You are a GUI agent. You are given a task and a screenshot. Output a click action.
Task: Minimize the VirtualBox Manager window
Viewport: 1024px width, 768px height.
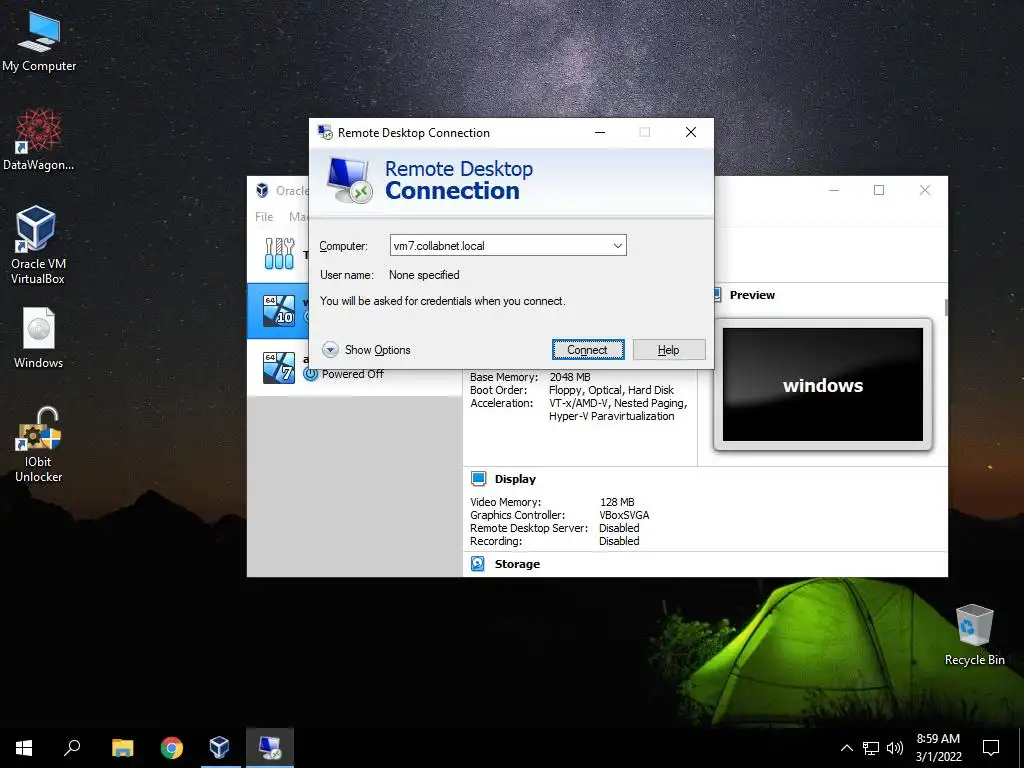coord(834,190)
